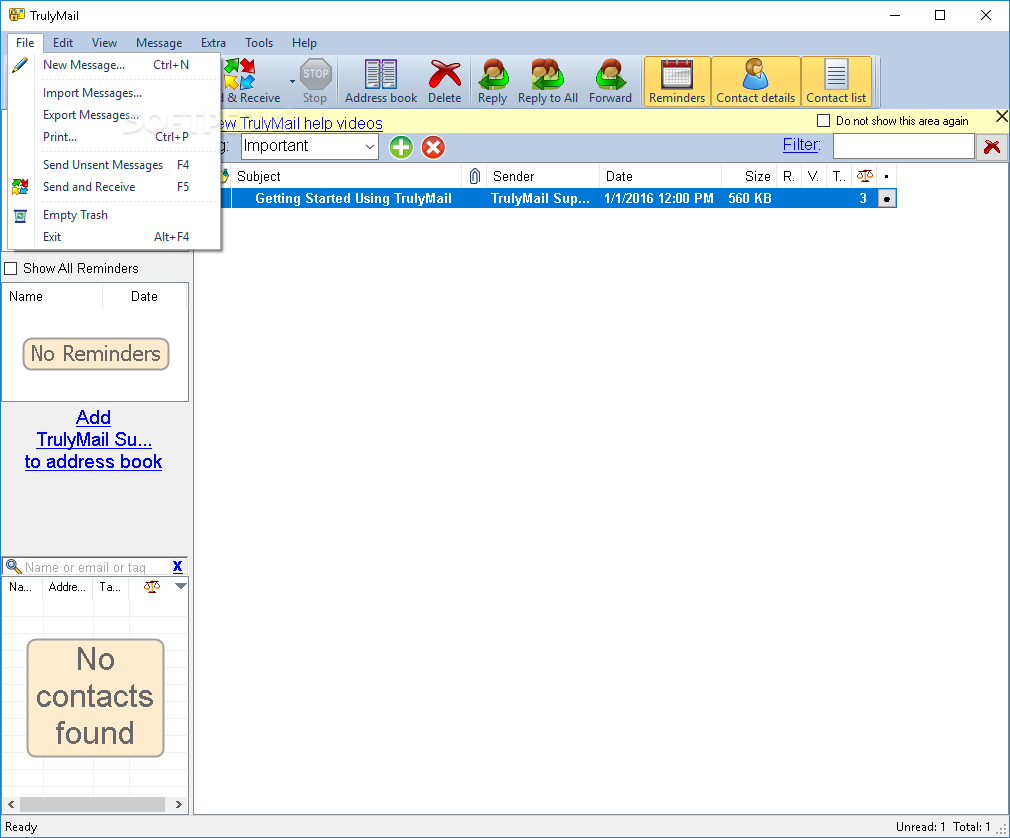Select Import Messages menu entry
1010x838 pixels.
pos(115,93)
